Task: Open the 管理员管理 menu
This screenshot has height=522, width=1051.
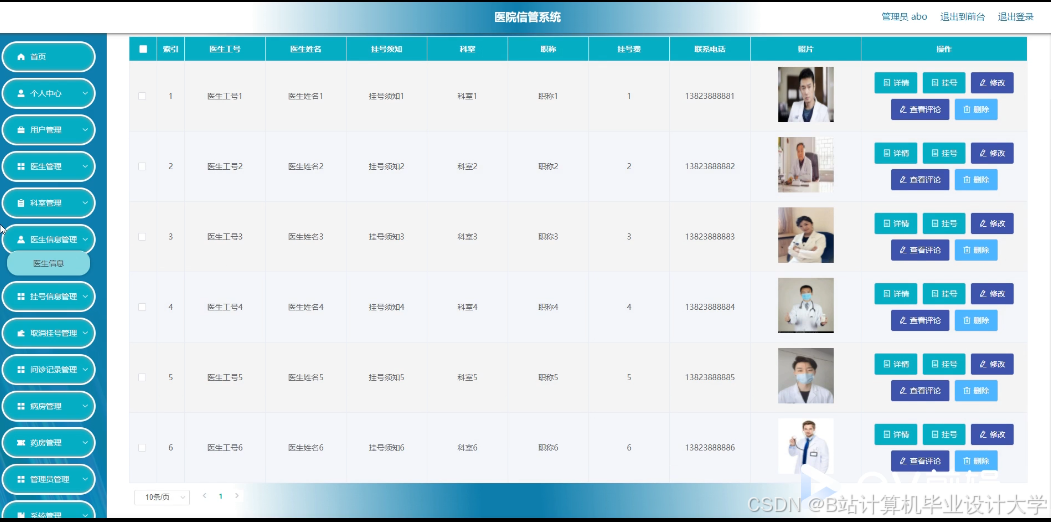Action: click(x=48, y=479)
